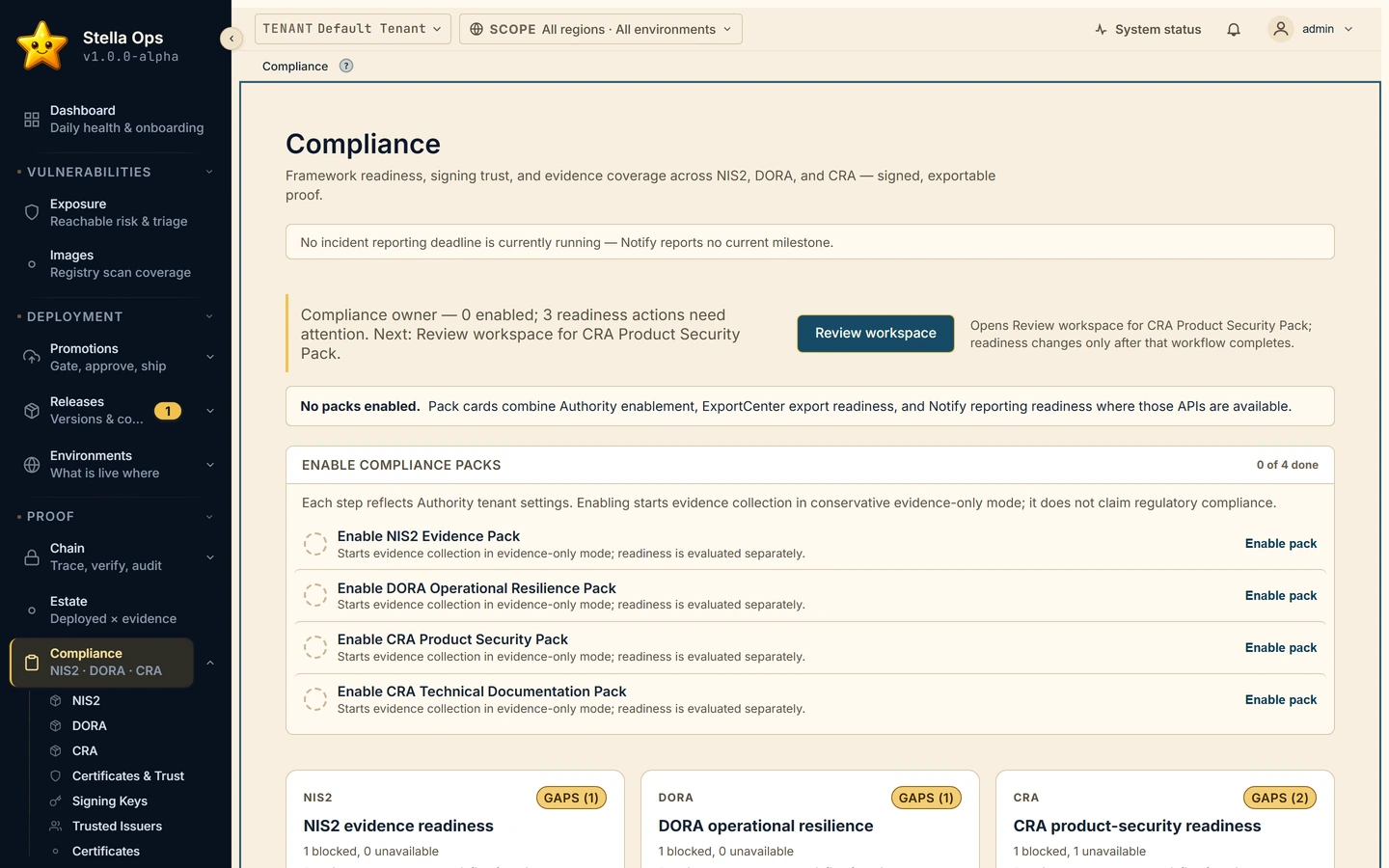Click the Signing Keys key icon
This screenshot has width=1389, height=868.
[x=56, y=801]
